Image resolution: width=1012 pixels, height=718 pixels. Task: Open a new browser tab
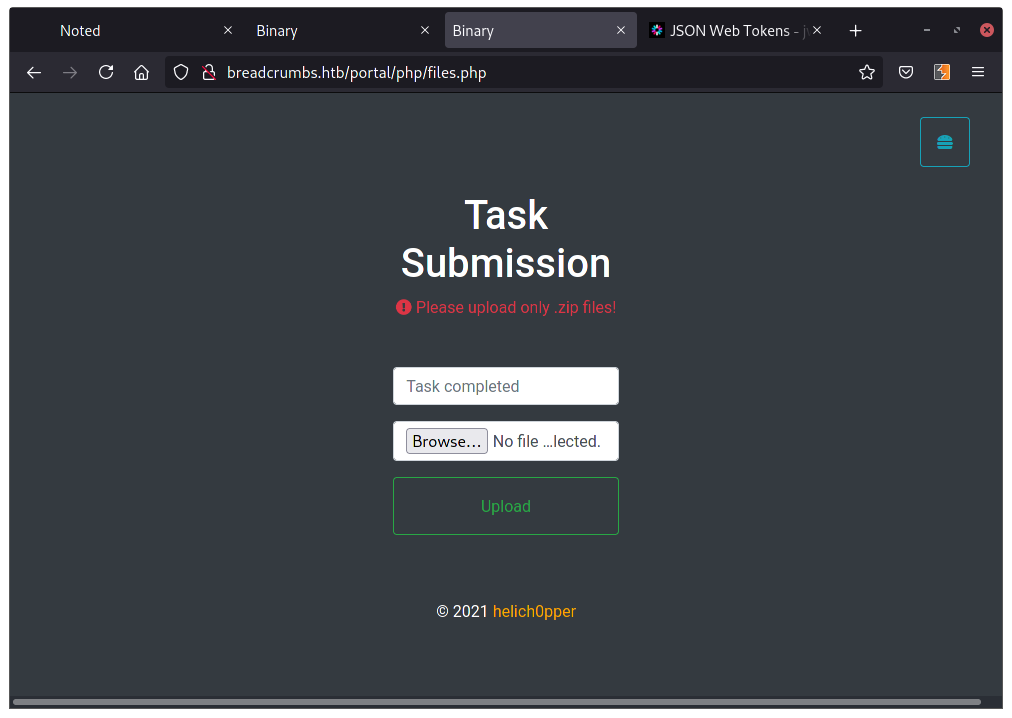(855, 31)
